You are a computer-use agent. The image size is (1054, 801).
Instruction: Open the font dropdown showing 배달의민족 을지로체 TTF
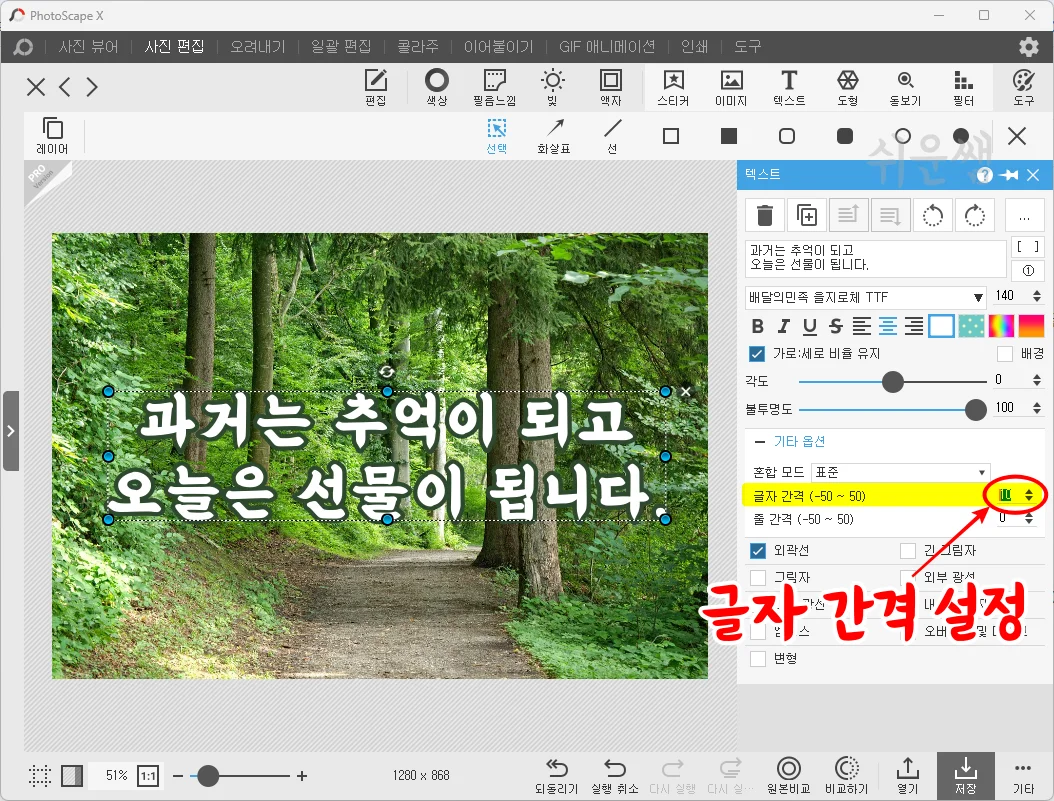coord(867,297)
